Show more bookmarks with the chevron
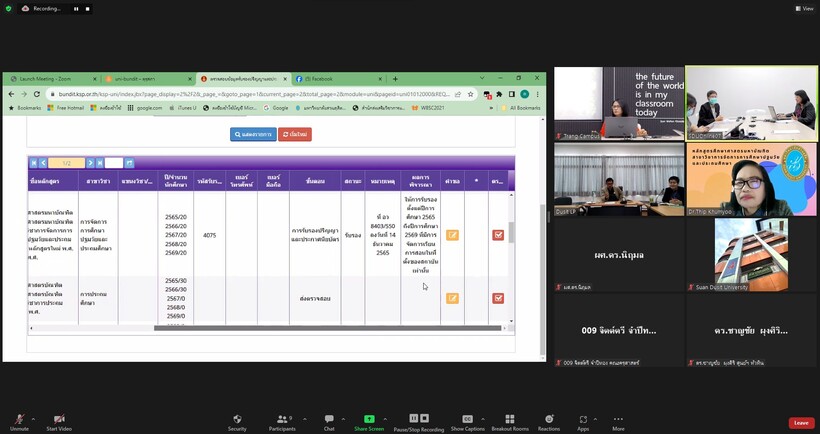The width and height of the screenshot is (820, 434). click(x=491, y=108)
